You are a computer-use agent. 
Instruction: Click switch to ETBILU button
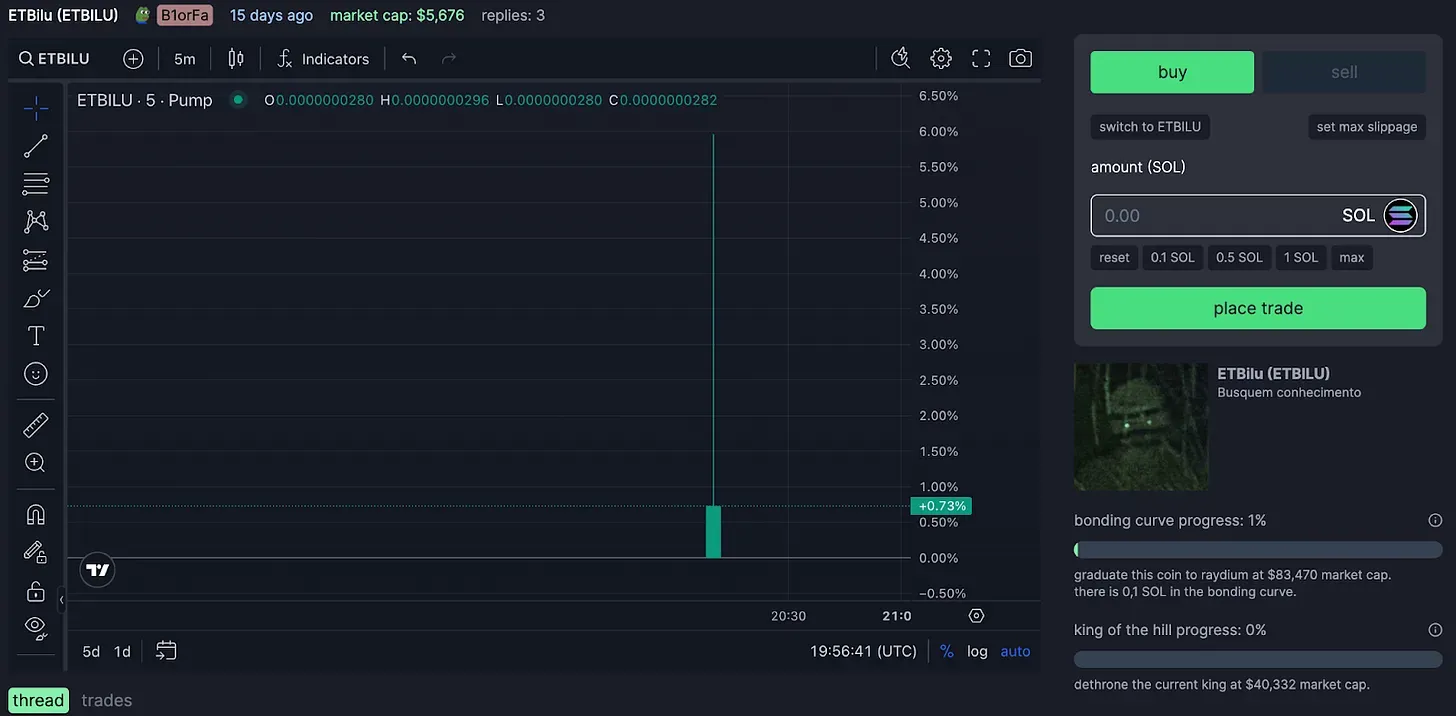click(1150, 127)
